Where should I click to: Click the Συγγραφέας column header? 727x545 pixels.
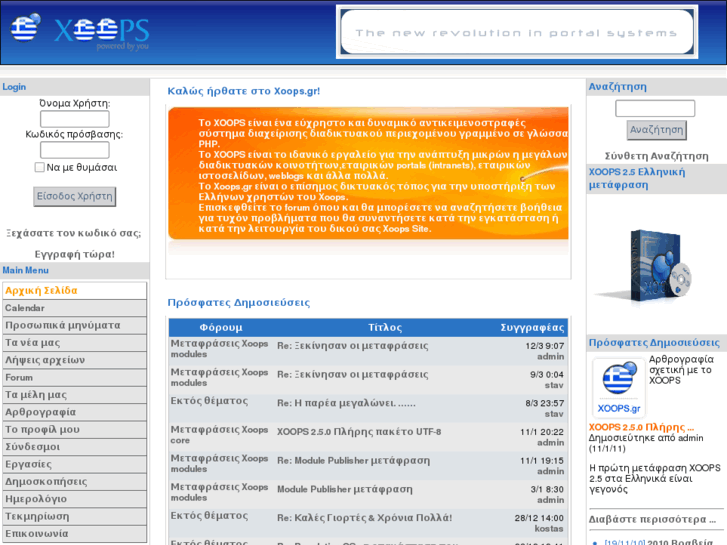point(532,327)
